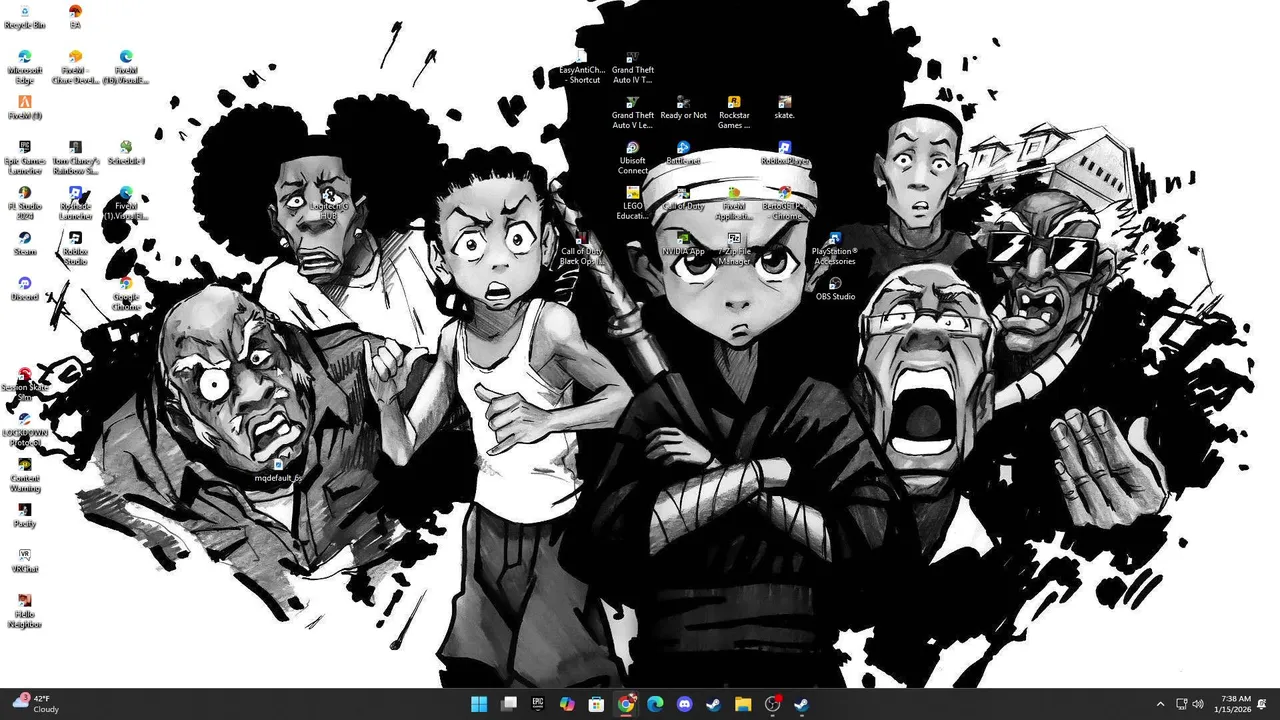Viewport: 1280px width, 720px height.
Task: Select the VRChat desktop shortcut
Action: pos(25,561)
